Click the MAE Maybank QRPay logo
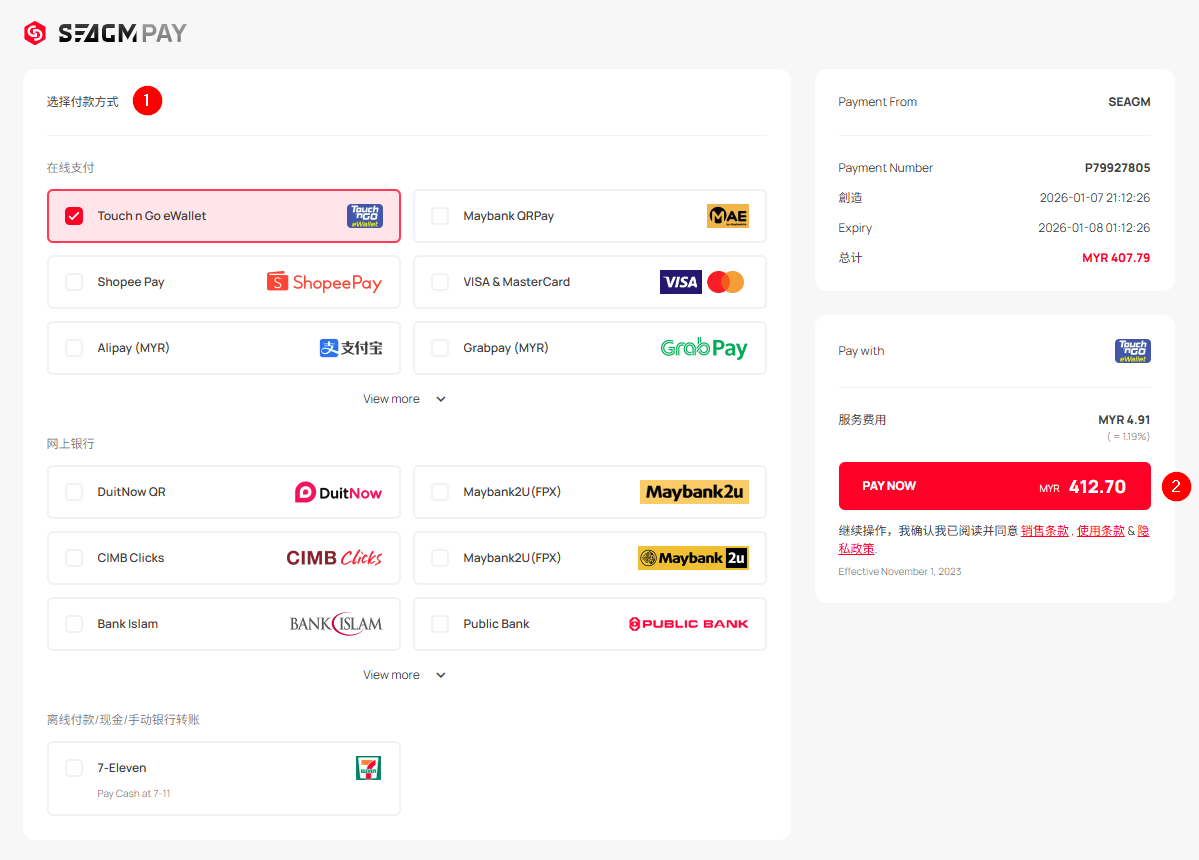Screen dimensions: 1199x860 tap(727, 216)
